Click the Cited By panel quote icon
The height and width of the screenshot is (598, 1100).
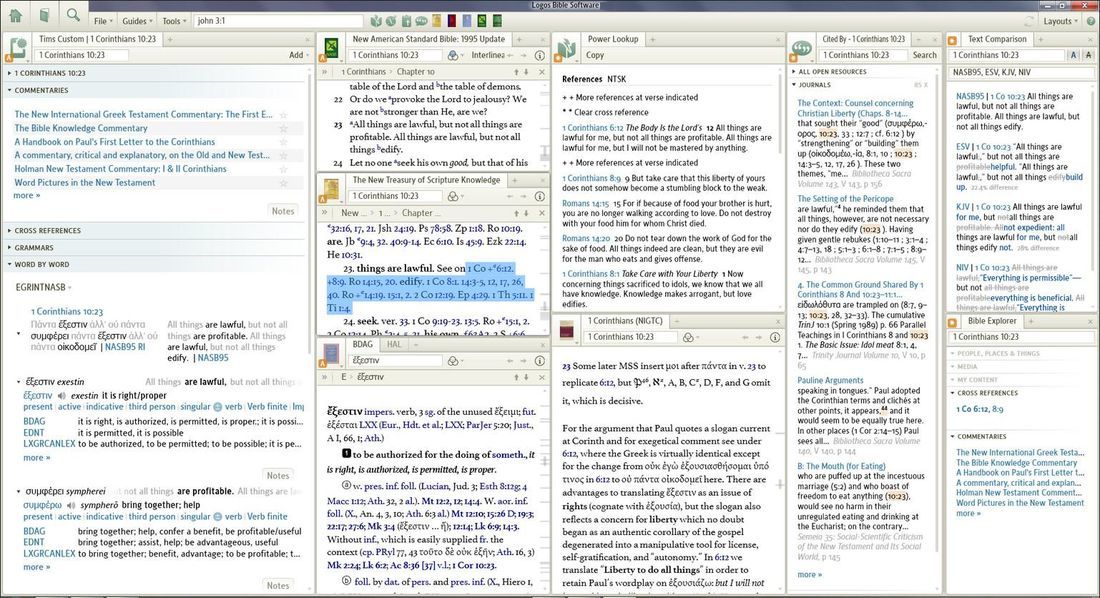(801, 49)
